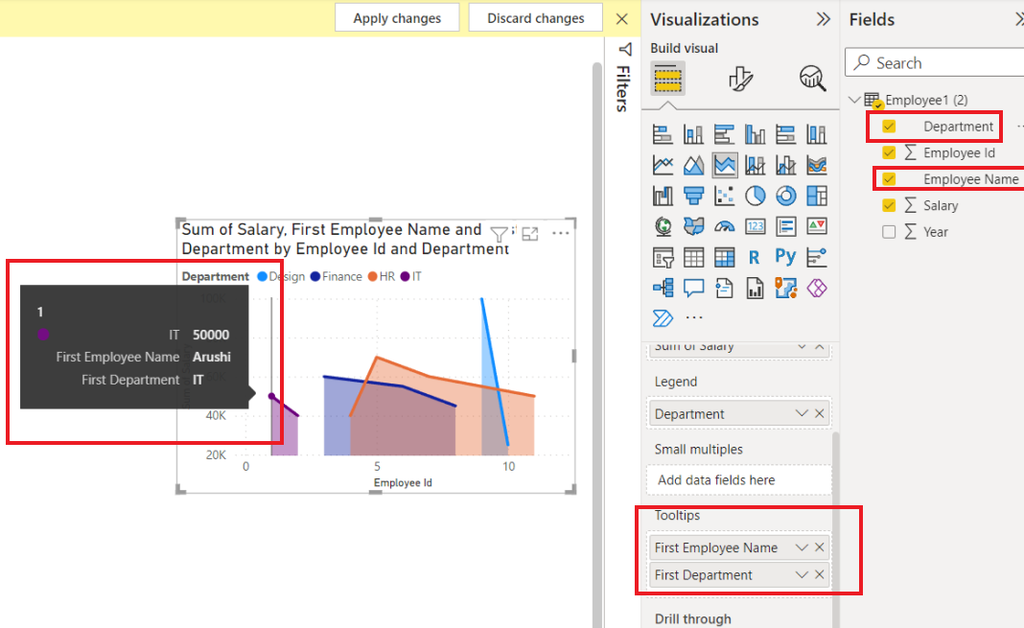
Task: Select the Multi-row card visual
Action: 786,226
